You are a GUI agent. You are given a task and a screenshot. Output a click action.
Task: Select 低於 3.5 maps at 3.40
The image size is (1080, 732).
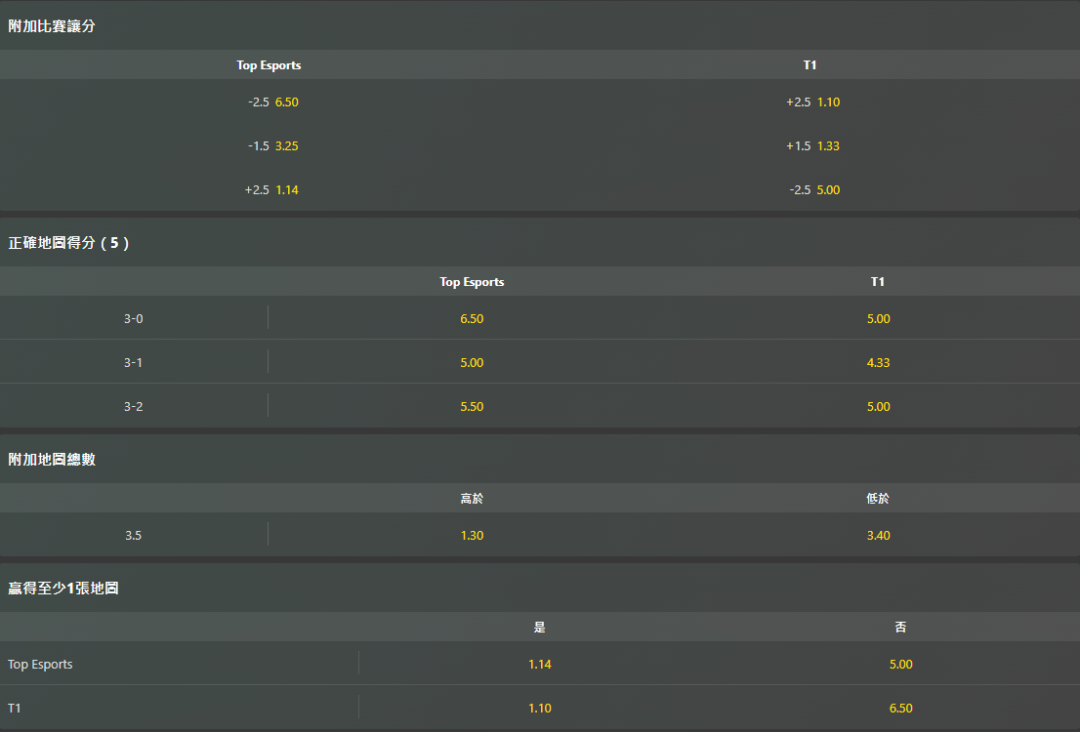click(878, 536)
